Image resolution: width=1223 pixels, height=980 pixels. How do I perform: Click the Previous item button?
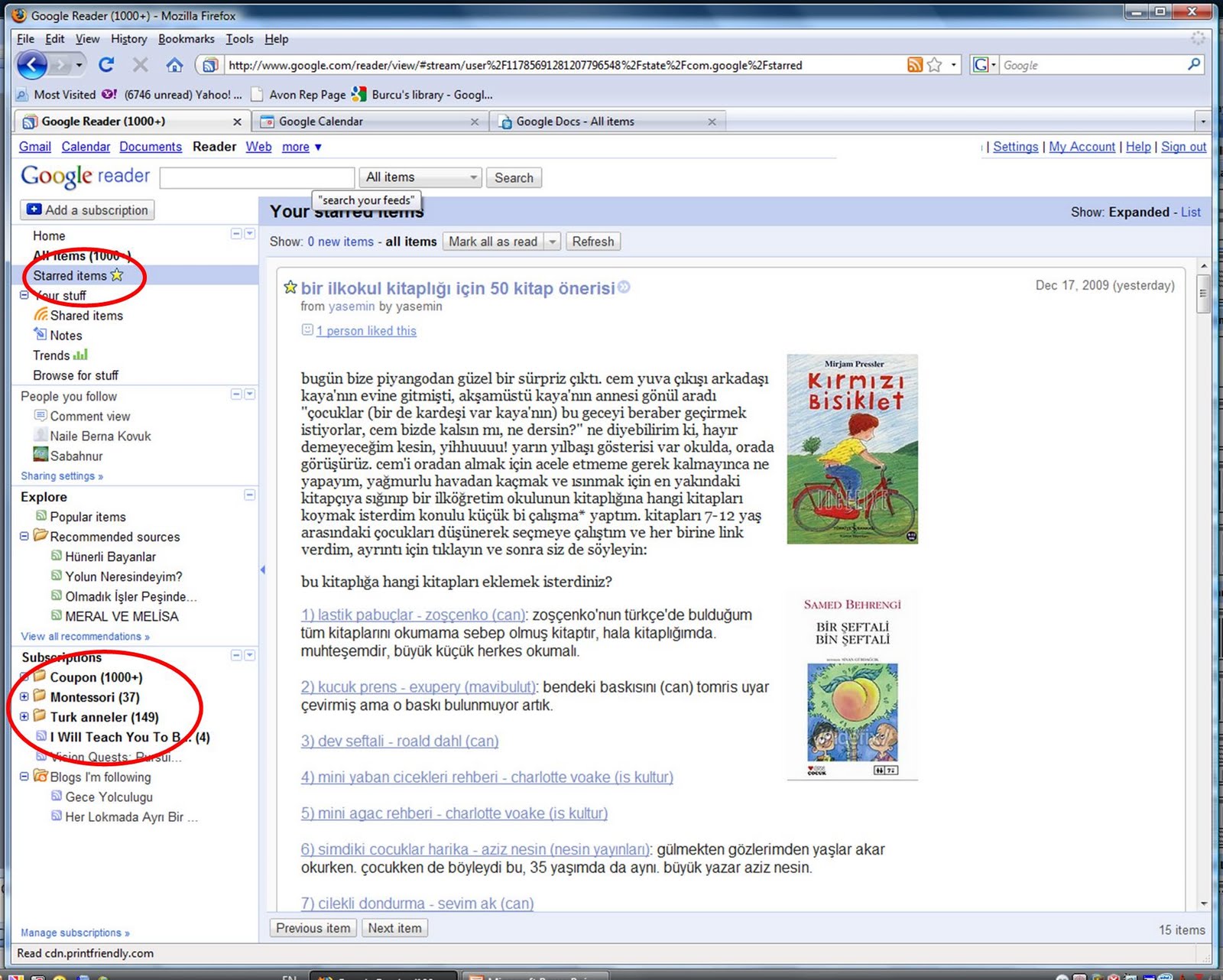click(x=313, y=928)
